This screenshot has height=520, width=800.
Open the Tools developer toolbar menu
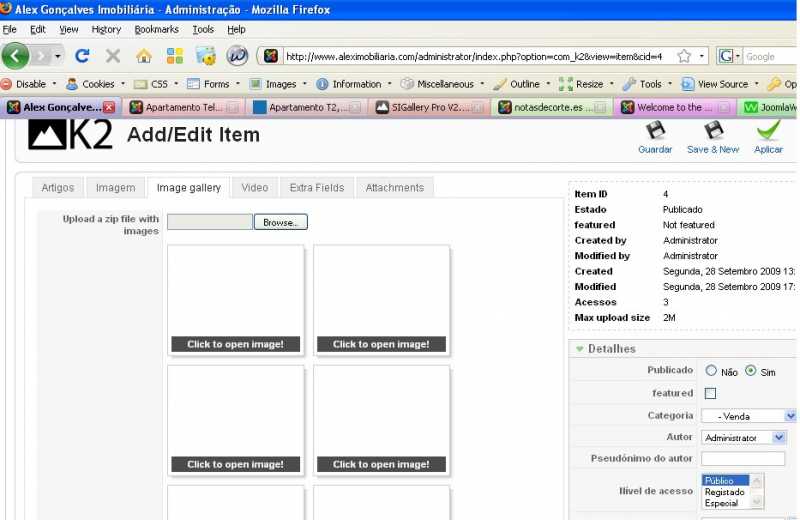pos(647,84)
